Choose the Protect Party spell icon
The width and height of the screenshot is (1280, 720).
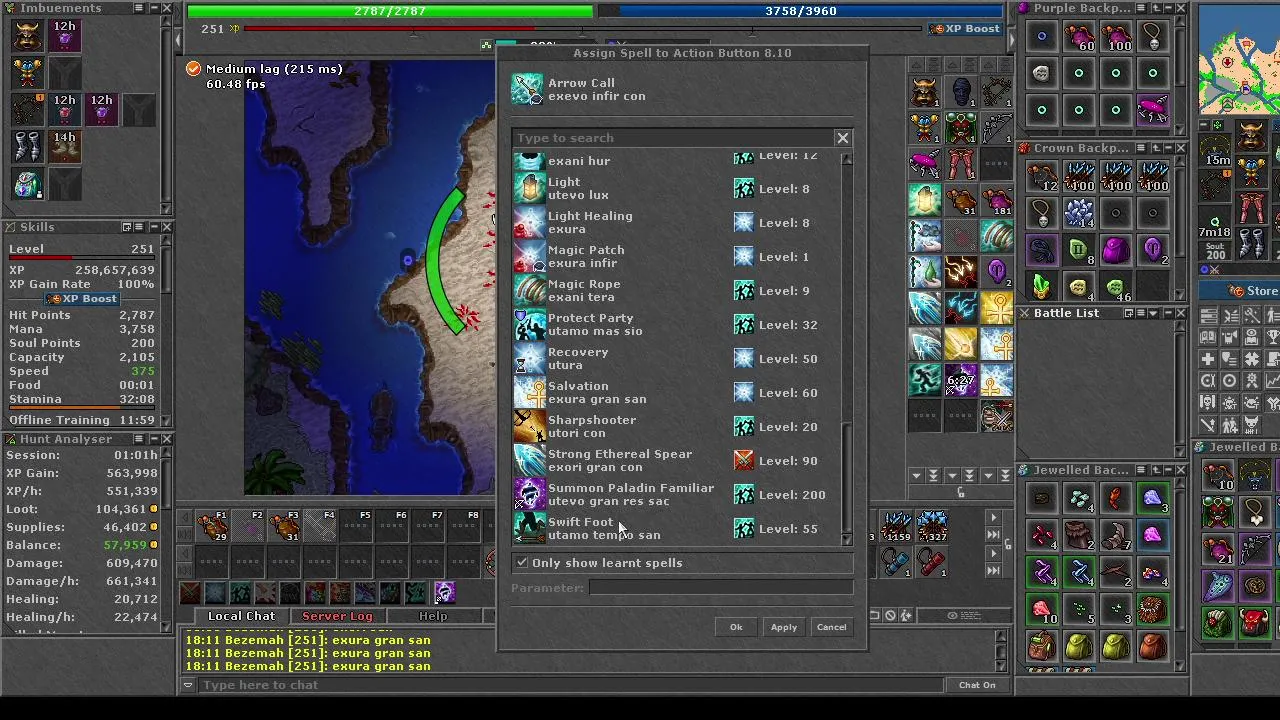pos(529,325)
